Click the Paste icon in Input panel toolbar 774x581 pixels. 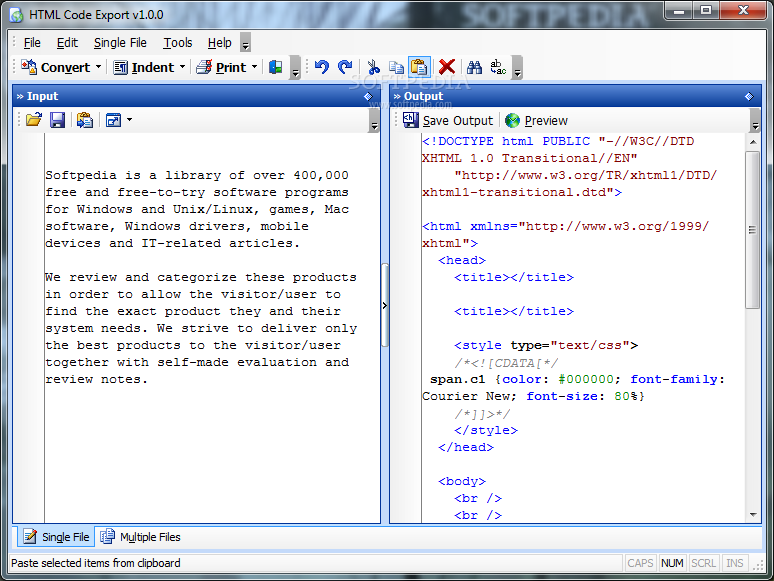(x=84, y=120)
